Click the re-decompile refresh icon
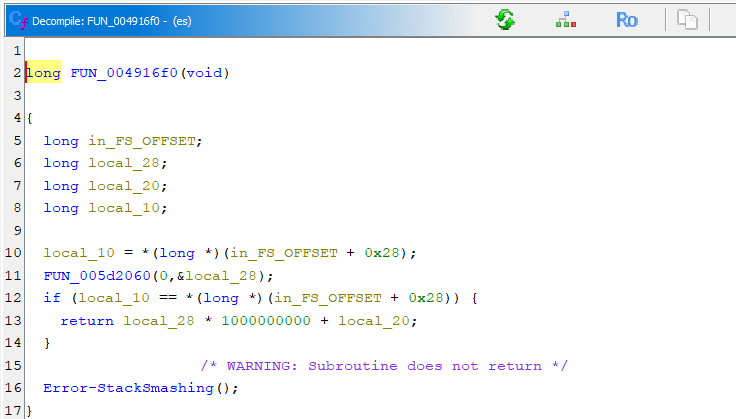This screenshot has width=736, height=419. coord(505,20)
